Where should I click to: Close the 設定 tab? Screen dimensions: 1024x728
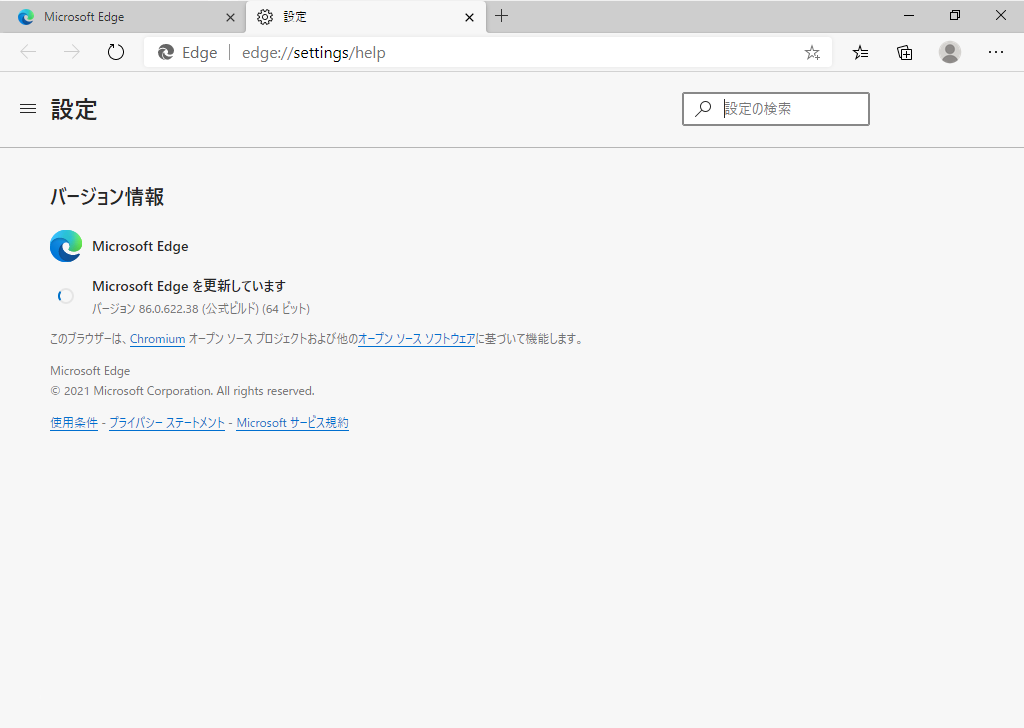[469, 18]
